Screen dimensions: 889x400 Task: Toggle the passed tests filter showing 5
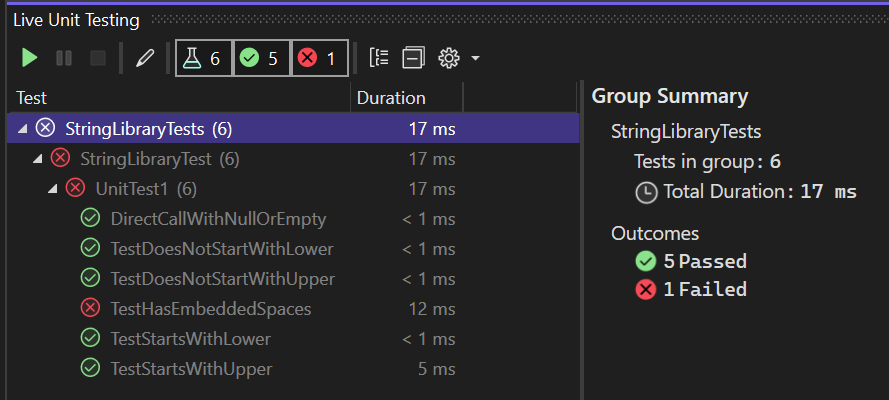(261, 58)
